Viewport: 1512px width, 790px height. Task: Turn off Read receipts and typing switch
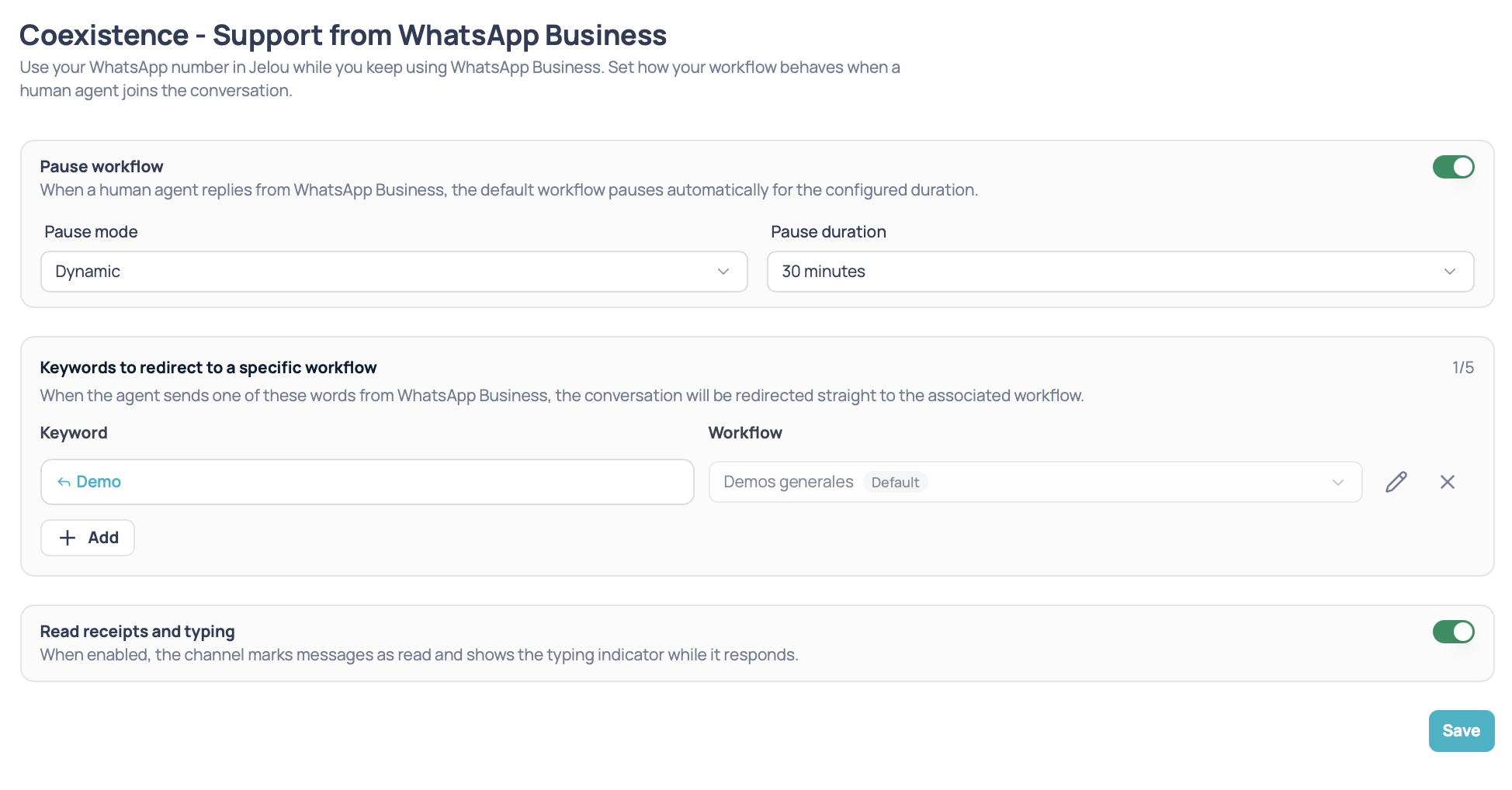click(x=1453, y=632)
